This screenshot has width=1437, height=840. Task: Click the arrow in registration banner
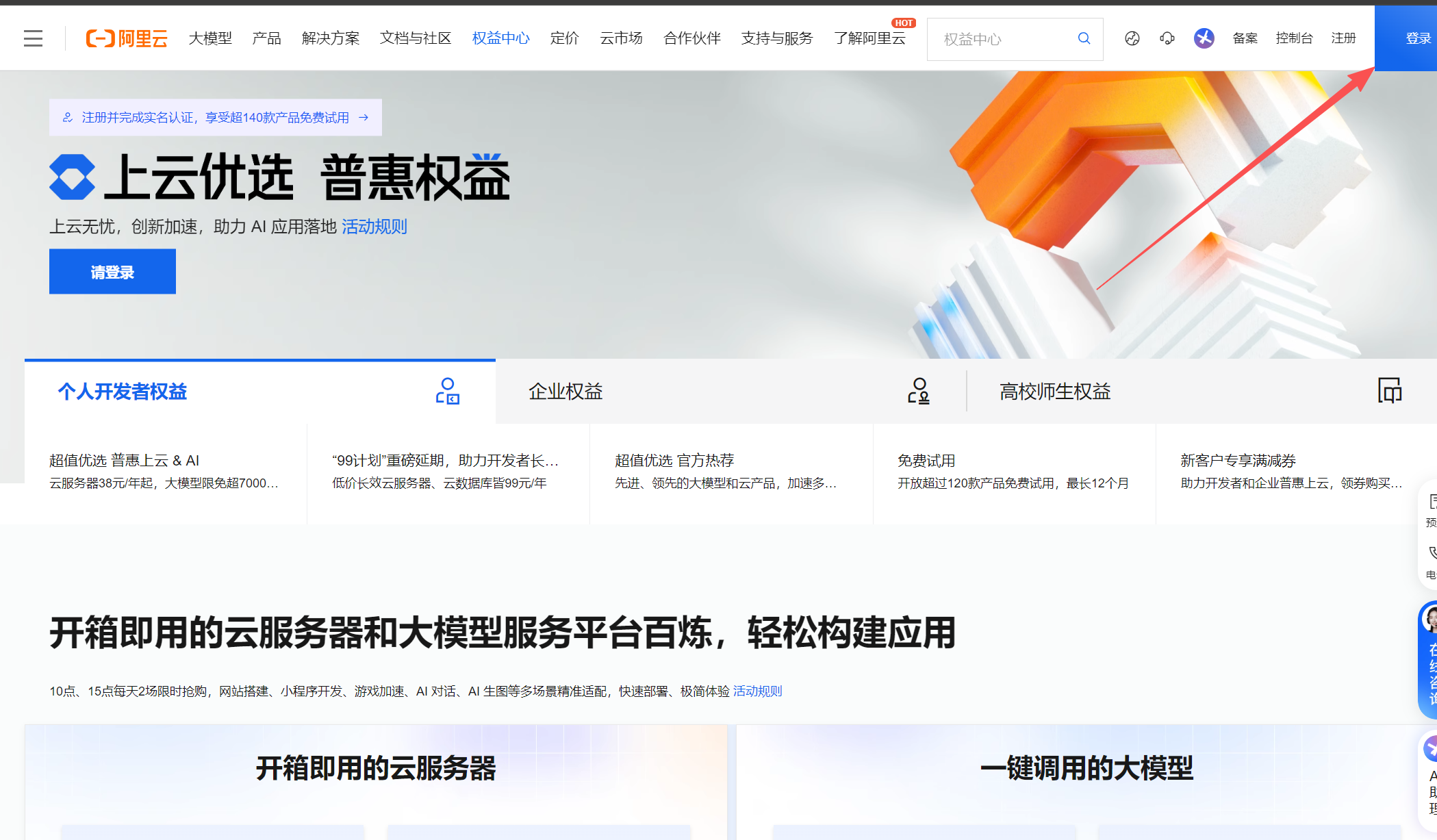(364, 118)
